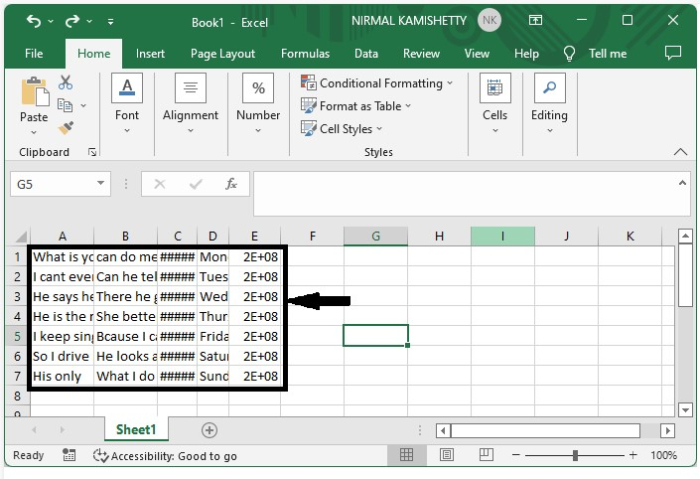700x479 pixels.
Task: Click the zoom slider handle
Action: [x=575, y=455]
